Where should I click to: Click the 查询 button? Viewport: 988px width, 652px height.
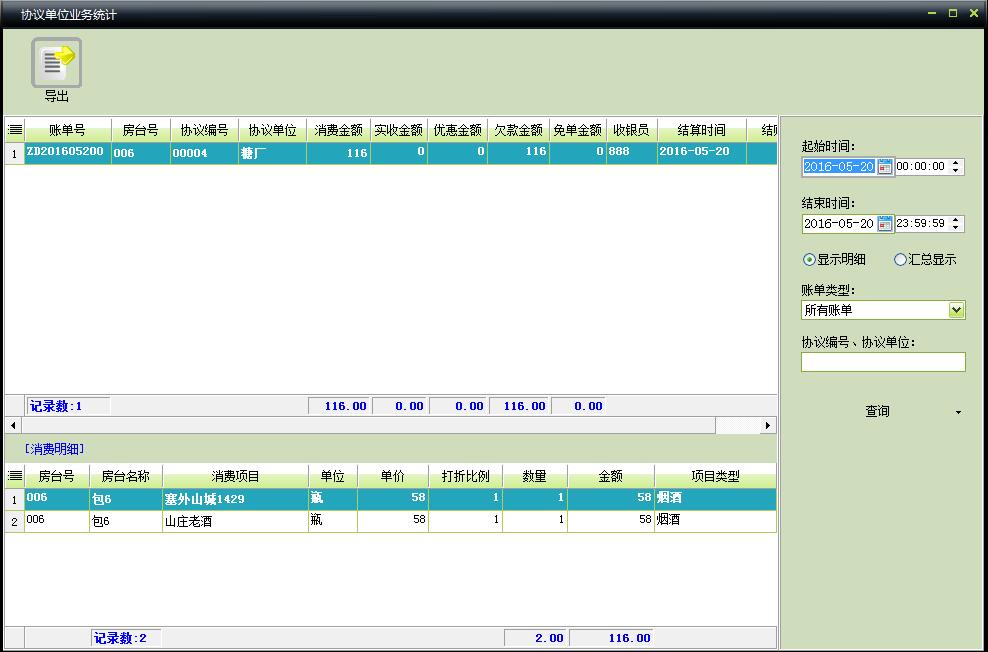point(877,411)
